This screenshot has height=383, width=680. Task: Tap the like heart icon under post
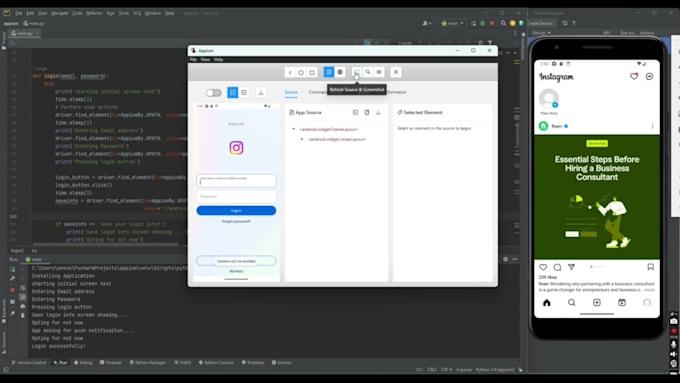(x=543, y=267)
